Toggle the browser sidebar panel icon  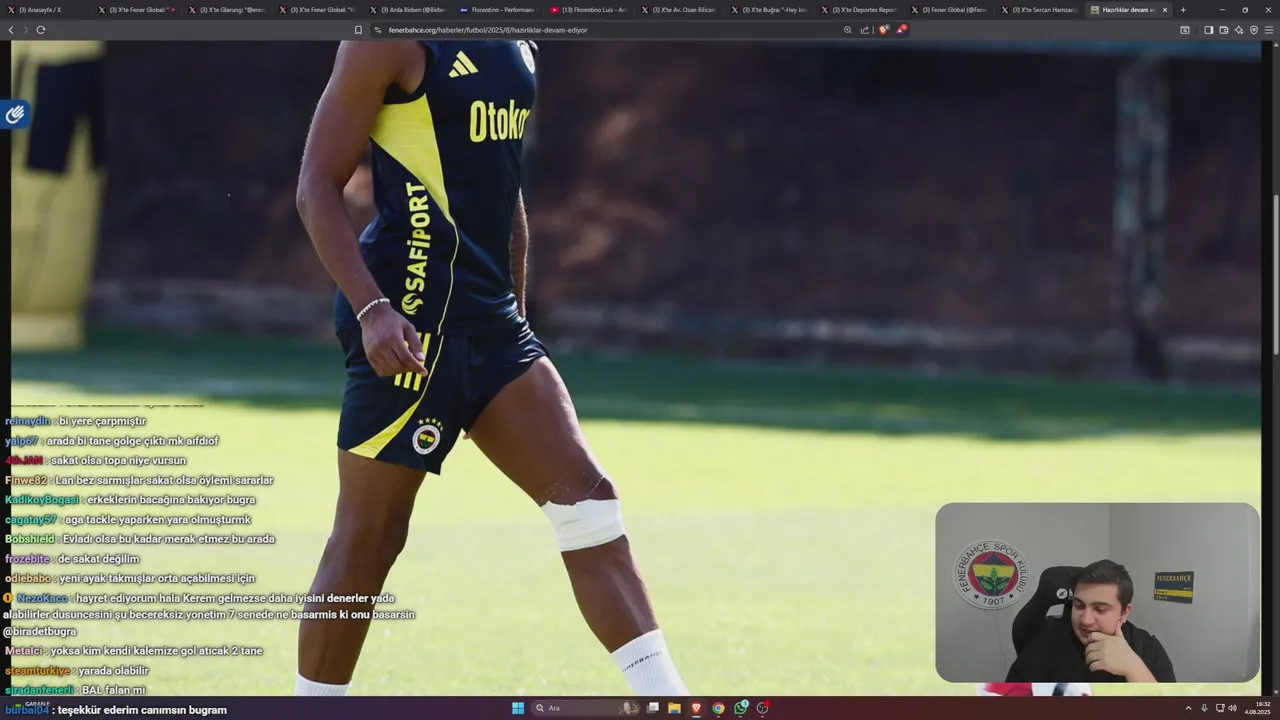point(1209,30)
